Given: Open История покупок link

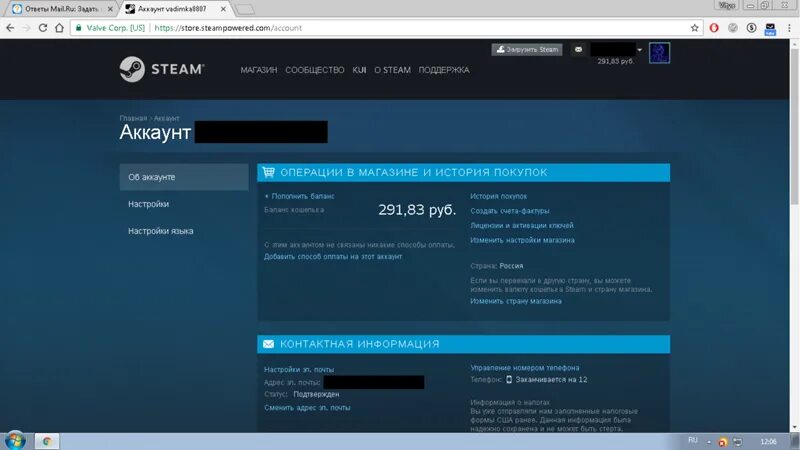Looking at the screenshot, I should coord(498,196).
